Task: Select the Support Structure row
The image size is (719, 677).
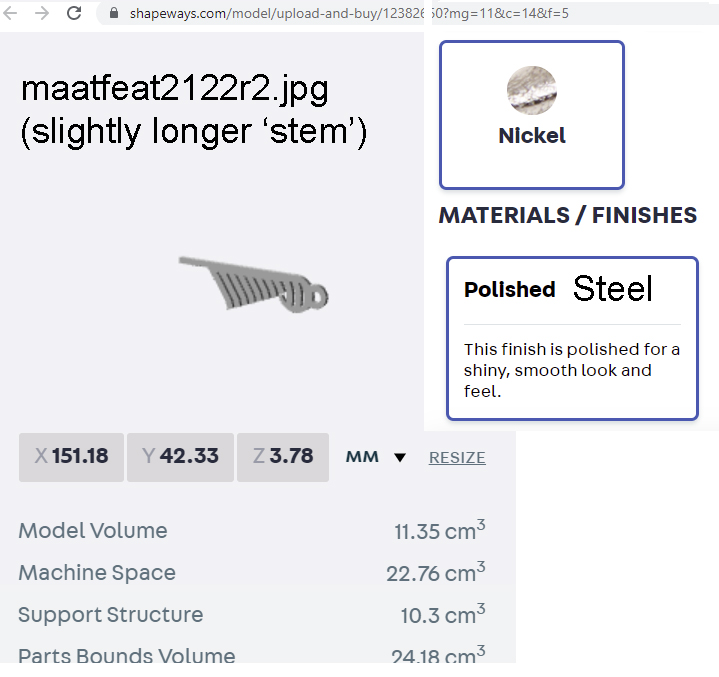Action: [252, 615]
